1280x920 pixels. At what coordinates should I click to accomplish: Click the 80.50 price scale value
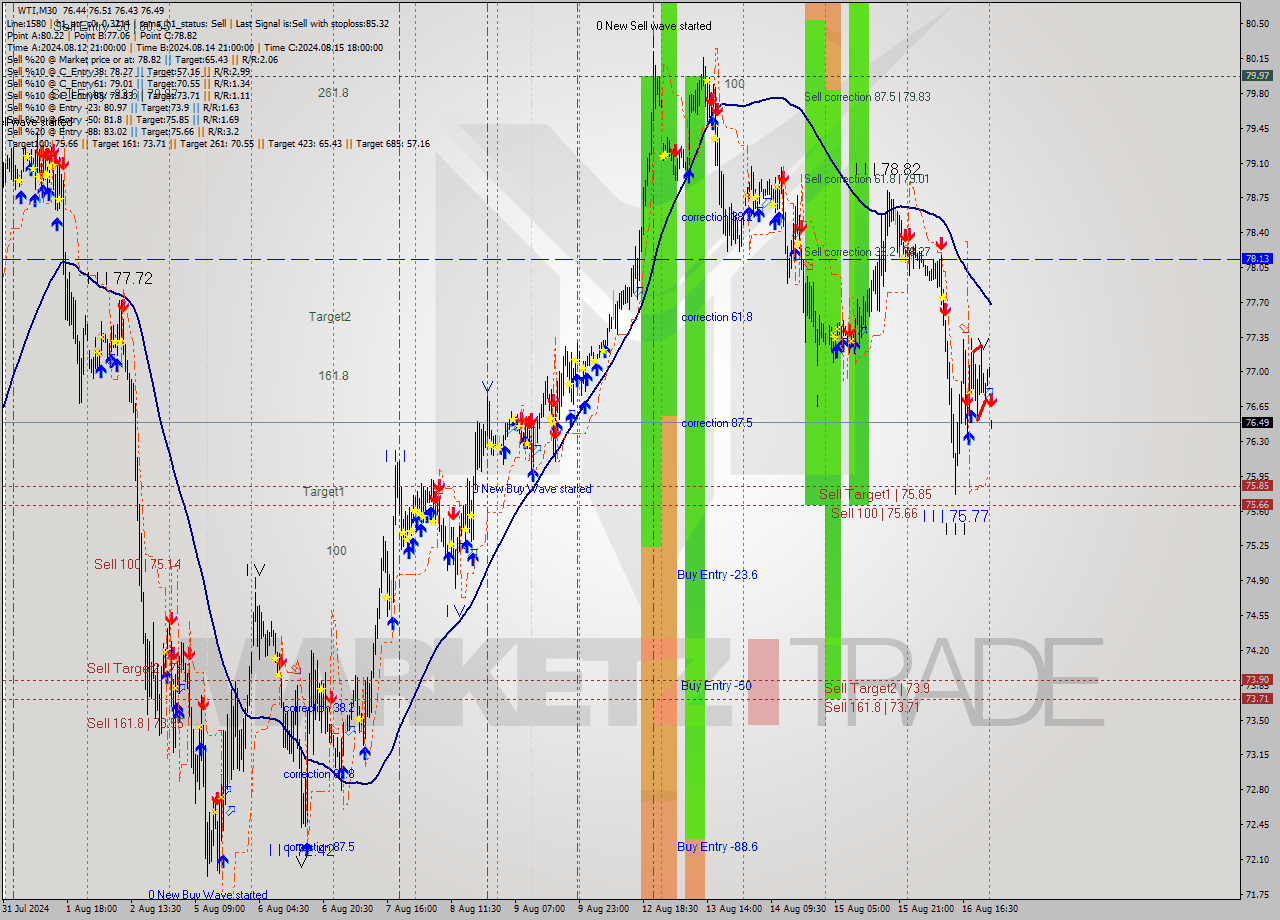(1257, 23)
